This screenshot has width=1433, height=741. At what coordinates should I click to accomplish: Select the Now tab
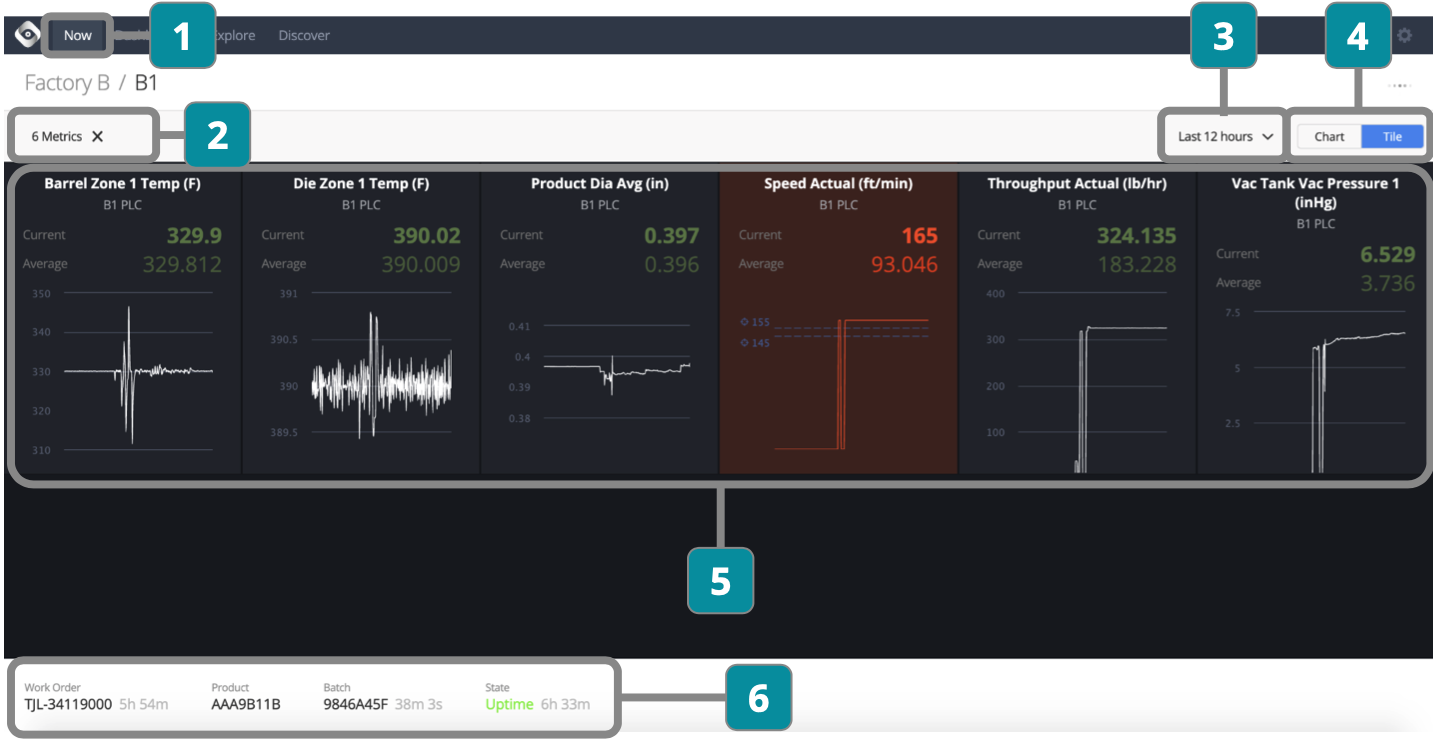[x=77, y=35]
